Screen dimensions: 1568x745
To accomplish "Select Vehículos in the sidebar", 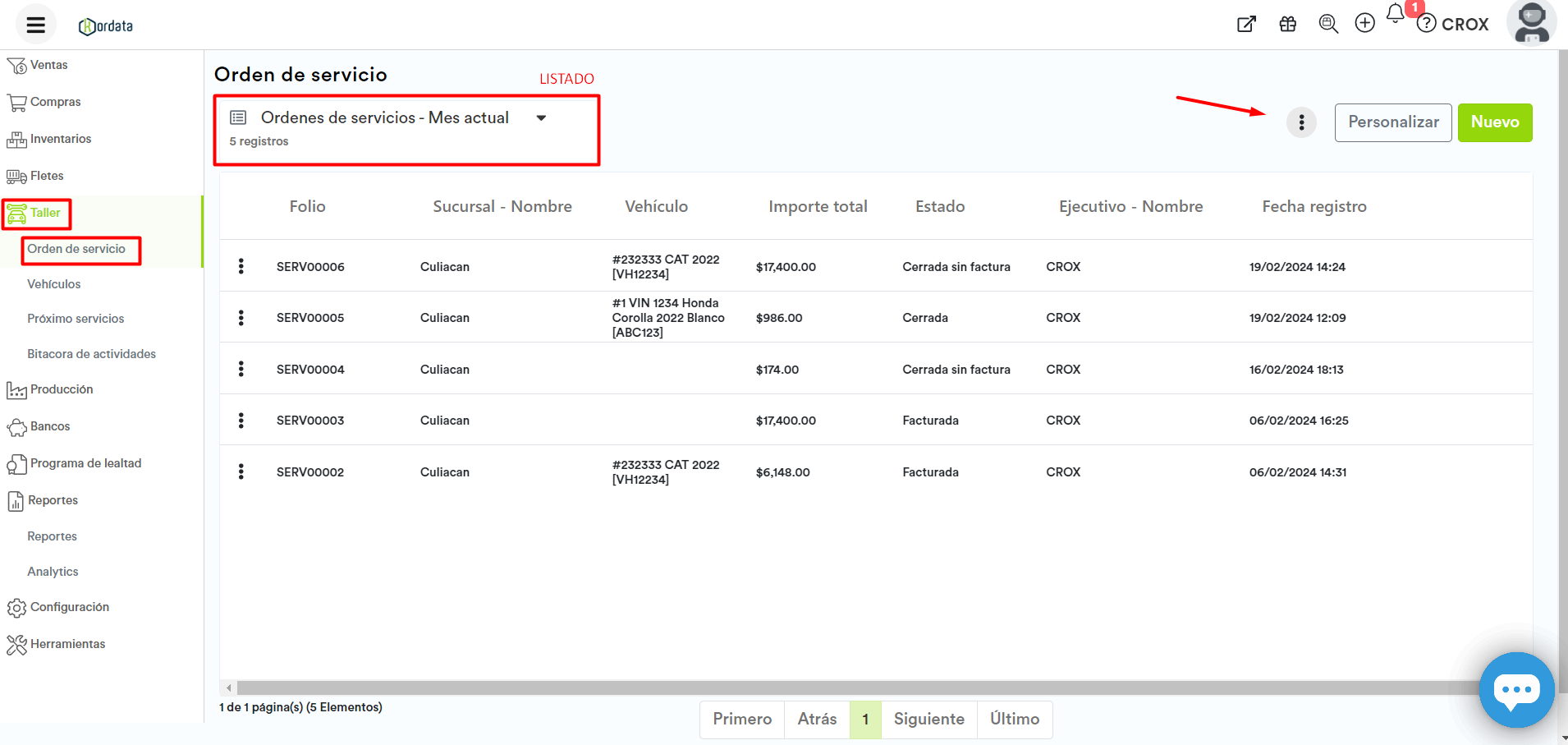I will [x=54, y=284].
